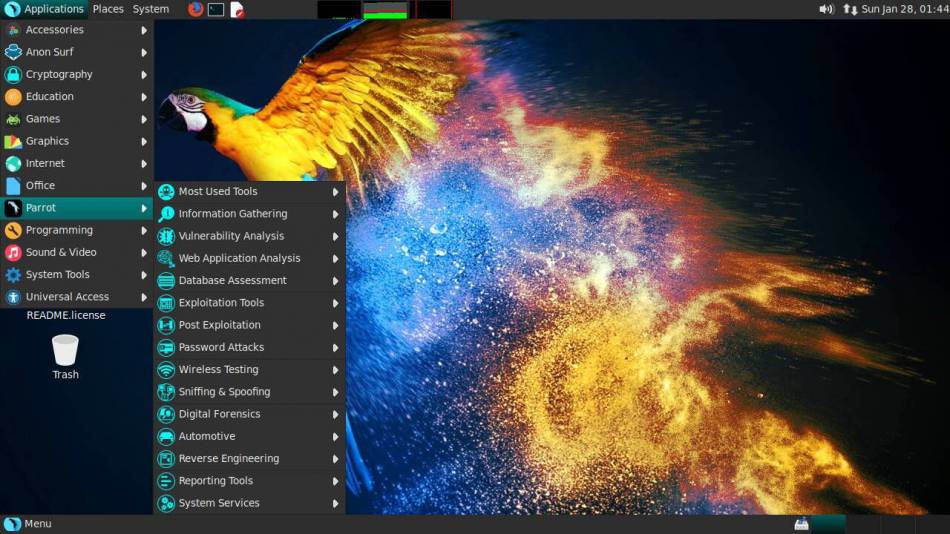Click the system monitor graph in top panel
Screen dimensions: 950x534
385,10
